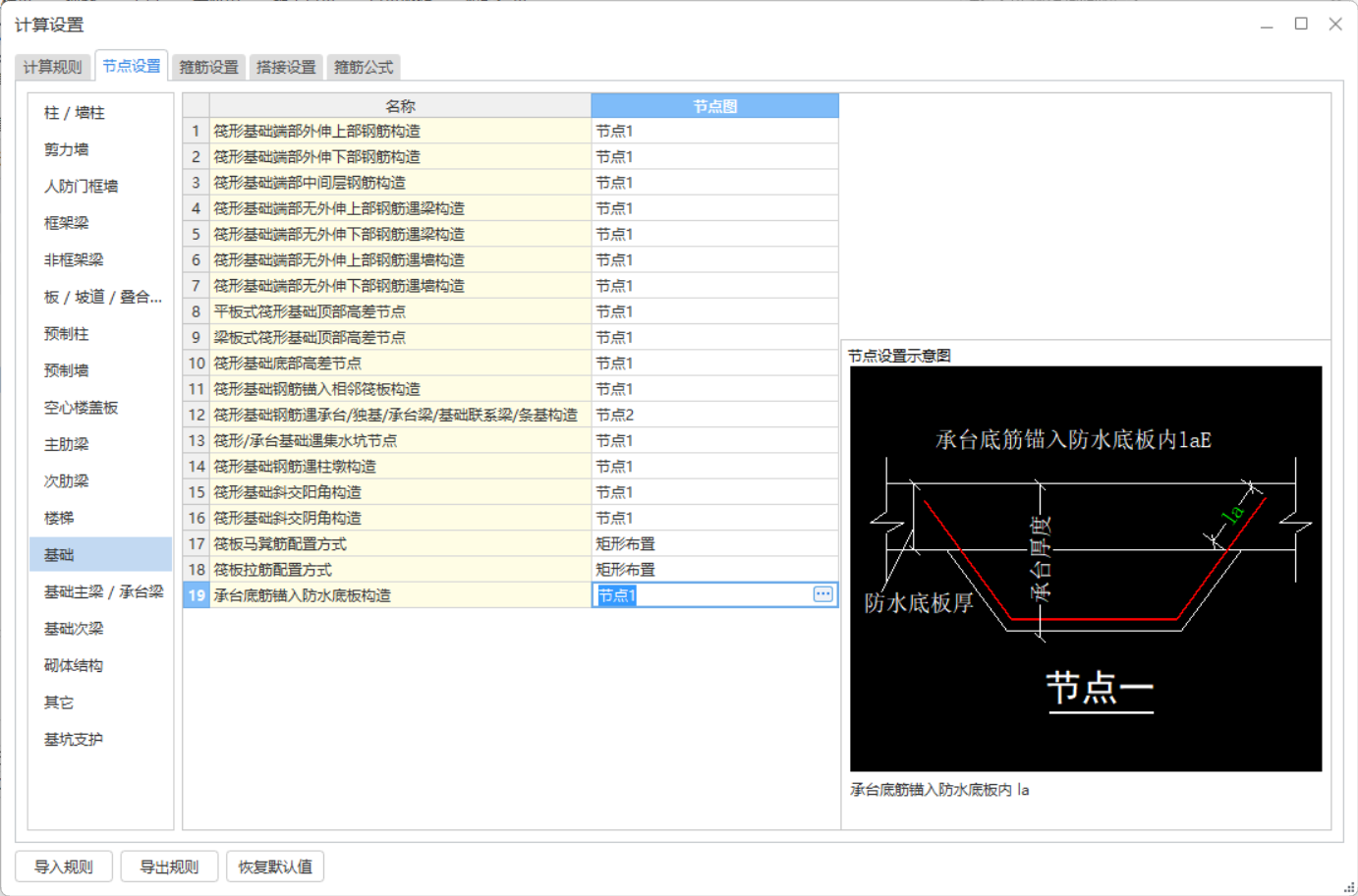This screenshot has height=896, width=1358.
Task: Open the 箍筋公式 tab
Action: coord(364,67)
